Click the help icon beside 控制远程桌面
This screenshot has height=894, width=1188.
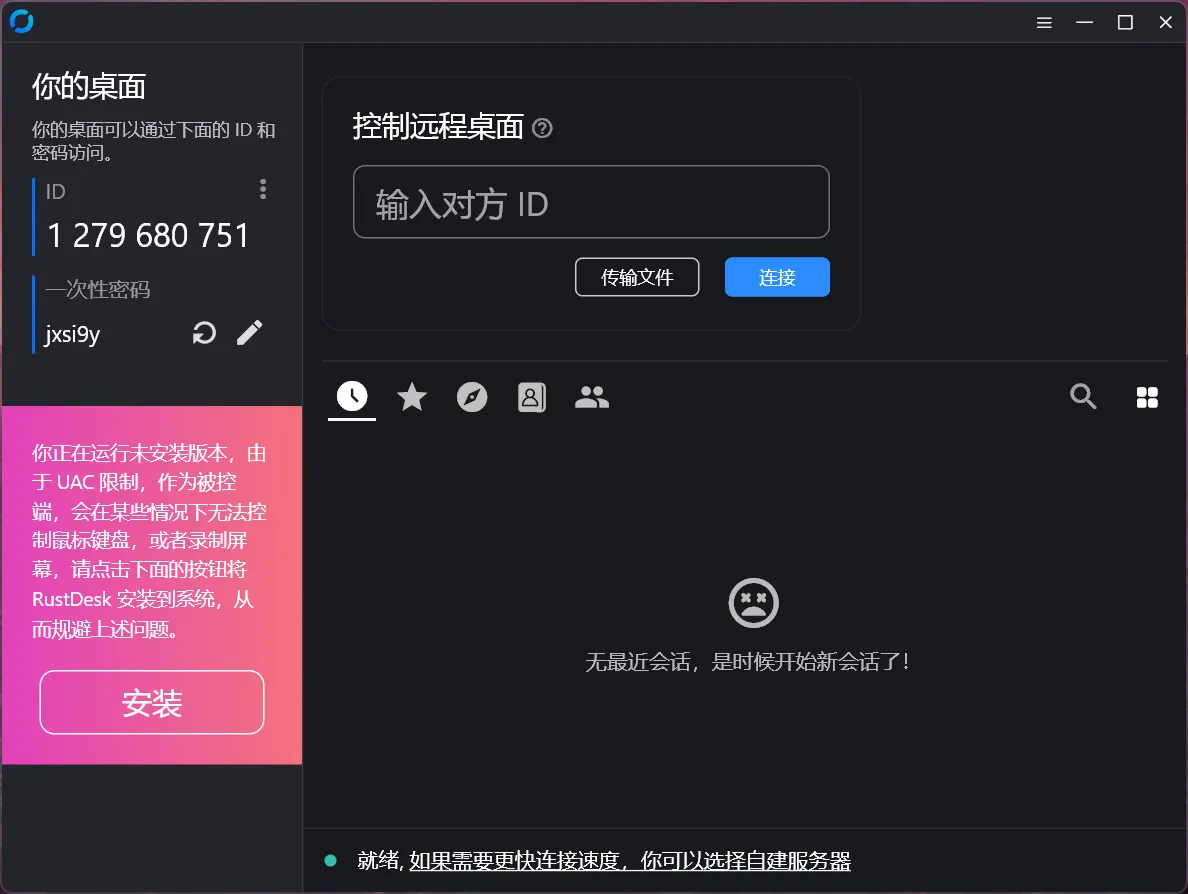(542, 128)
